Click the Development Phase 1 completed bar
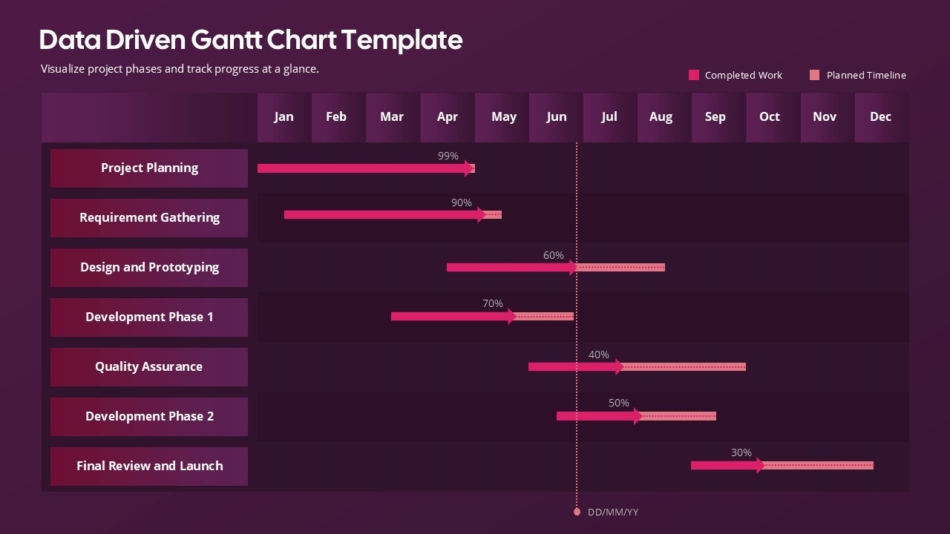The image size is (950, 534). point(450,316)
